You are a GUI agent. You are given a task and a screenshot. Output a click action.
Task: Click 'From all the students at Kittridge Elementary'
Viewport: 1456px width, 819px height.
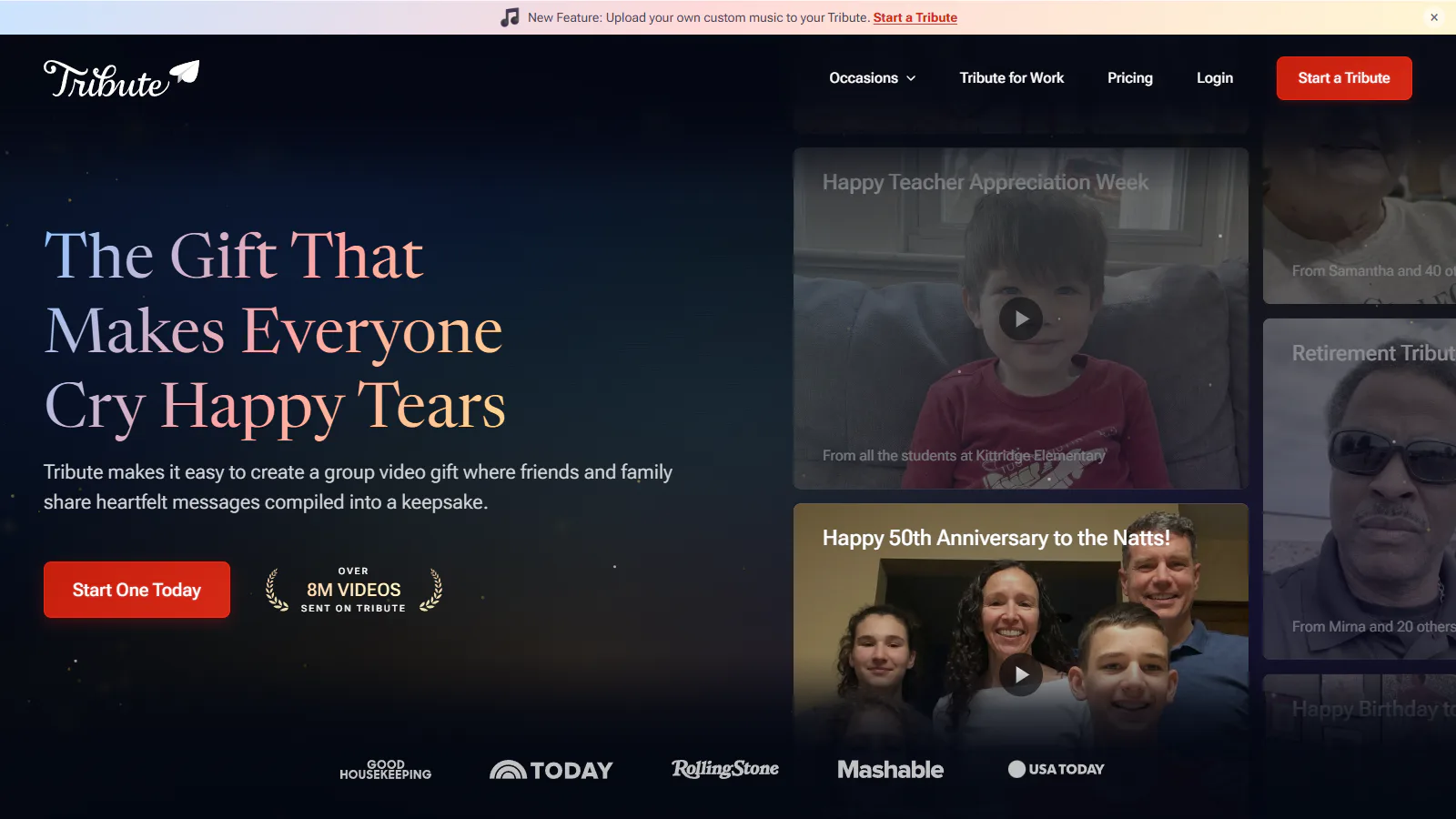click(x=964, y=455)
